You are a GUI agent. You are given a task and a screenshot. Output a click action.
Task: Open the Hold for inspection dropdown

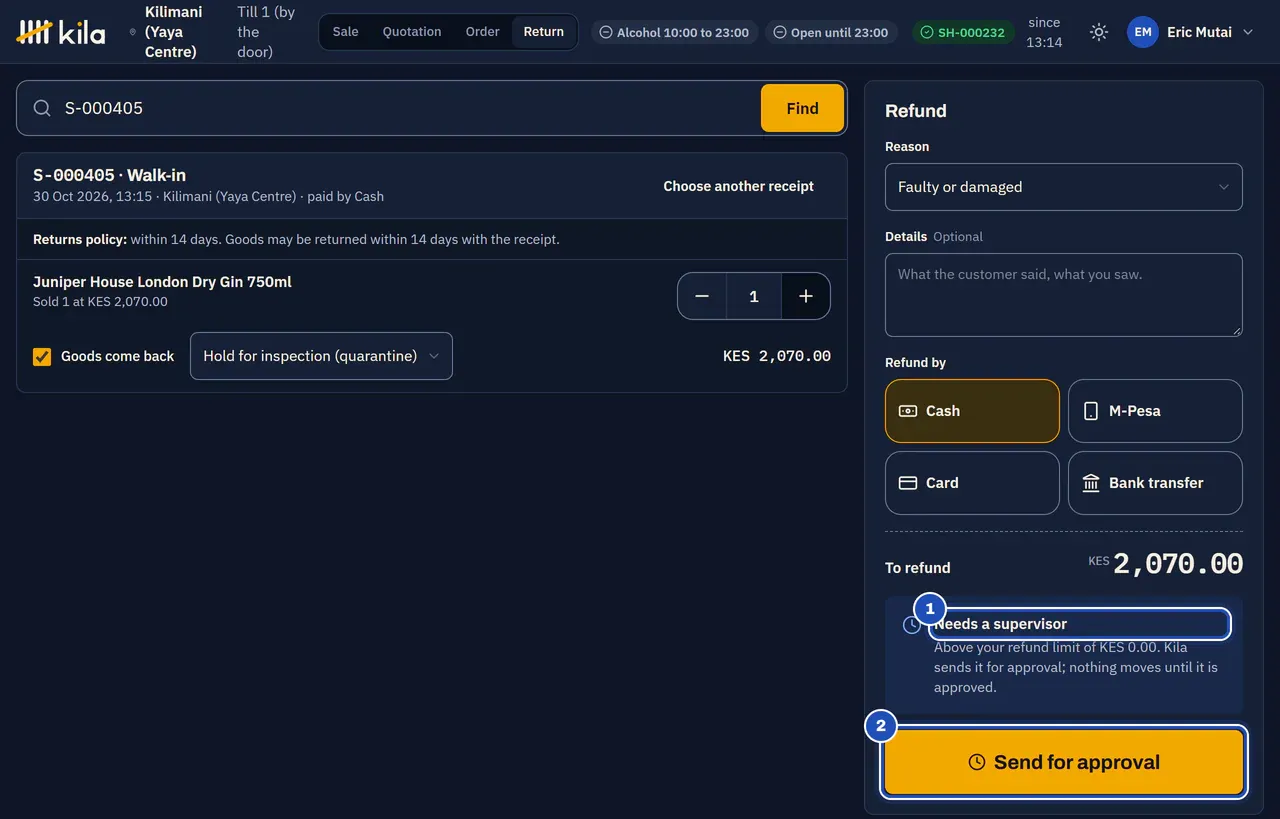click(x=321, y=356)
